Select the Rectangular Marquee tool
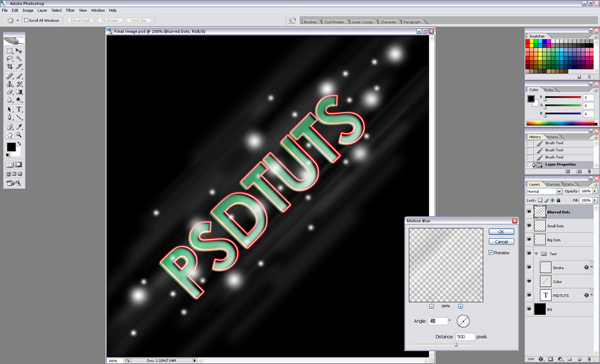The width and height of the screenshot is (600, 364). point(10,51)
